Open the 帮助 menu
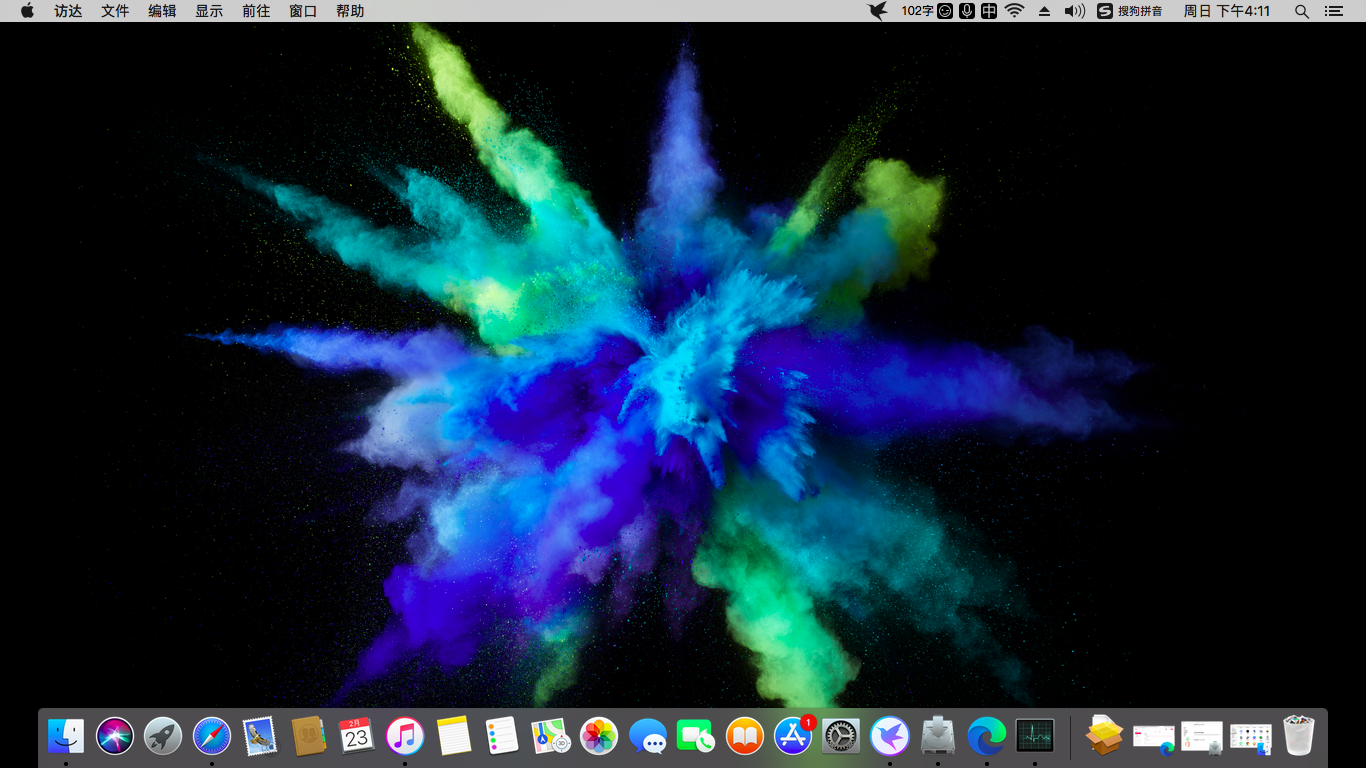Viewport: 1366px width, 768px height. pyautogui.click(x=350, y=11)
